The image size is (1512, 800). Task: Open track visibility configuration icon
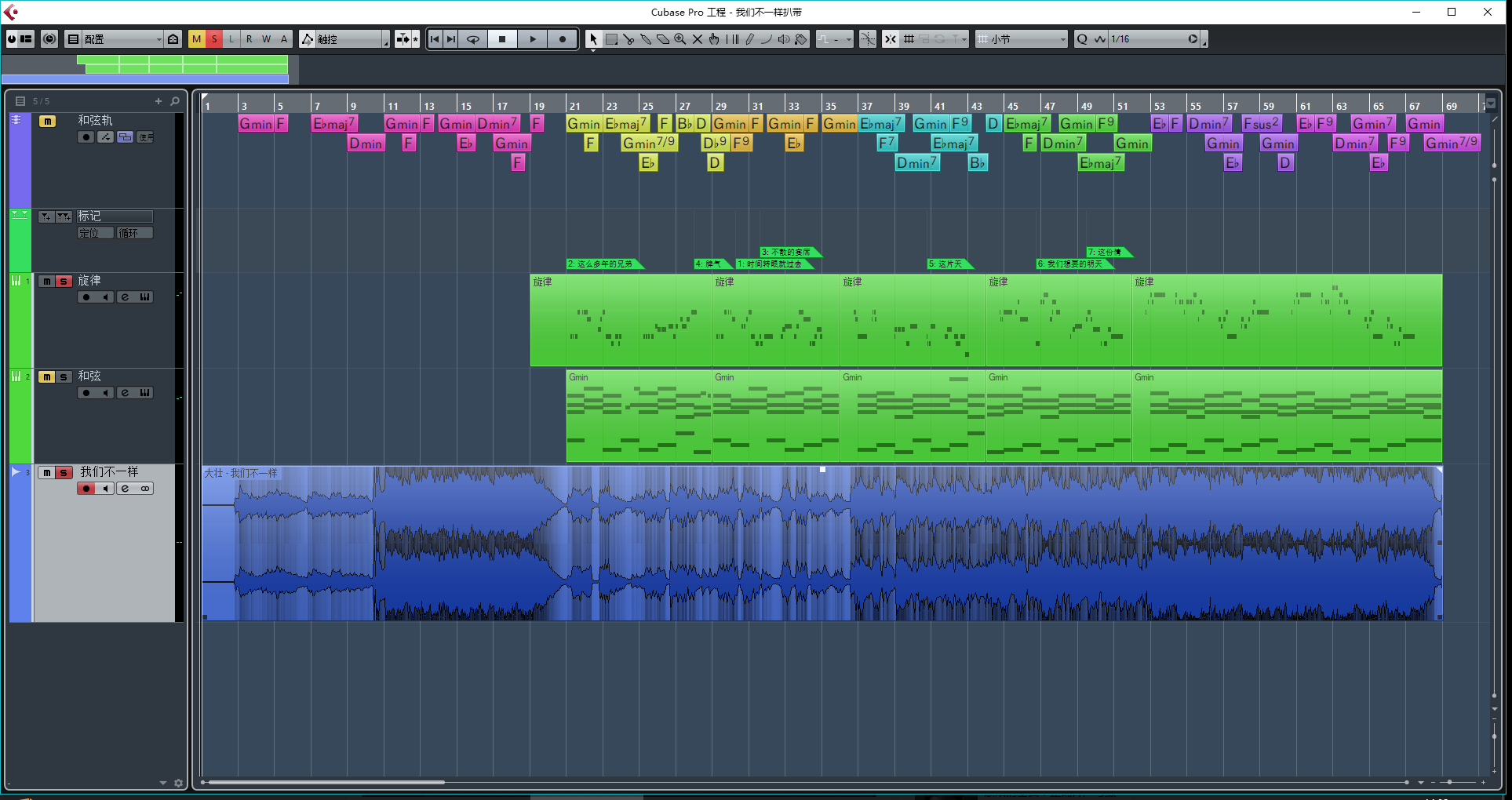pos(20,101)
